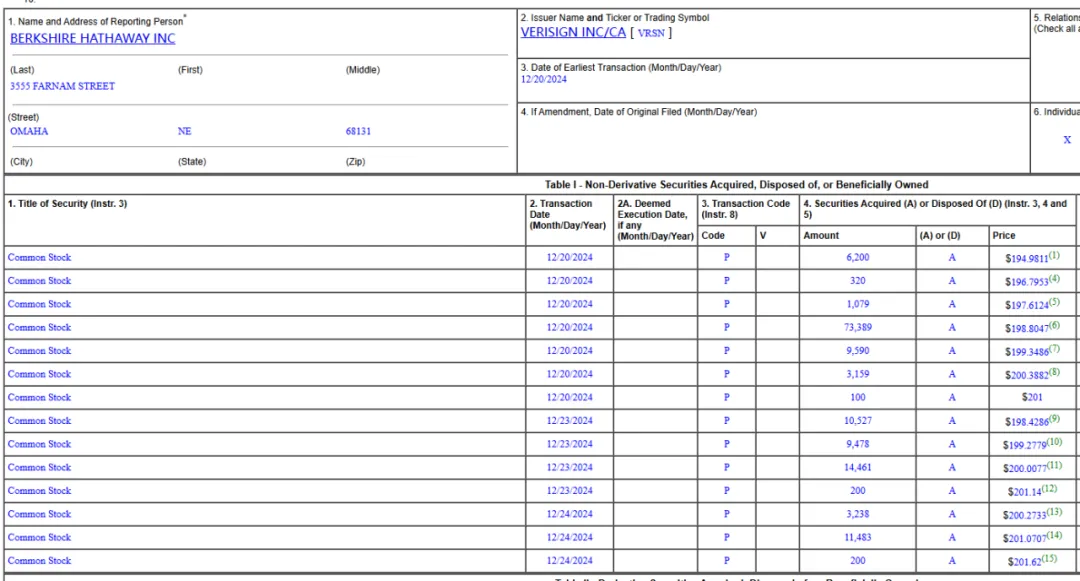Select the amount 320
Viewport: 1080px width, 581px height.
858,281
